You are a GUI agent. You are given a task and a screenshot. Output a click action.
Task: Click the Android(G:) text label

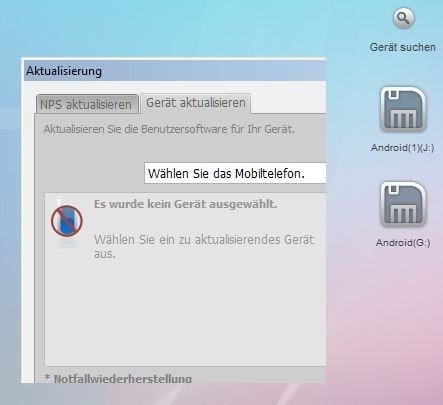[x=403, y=242]
